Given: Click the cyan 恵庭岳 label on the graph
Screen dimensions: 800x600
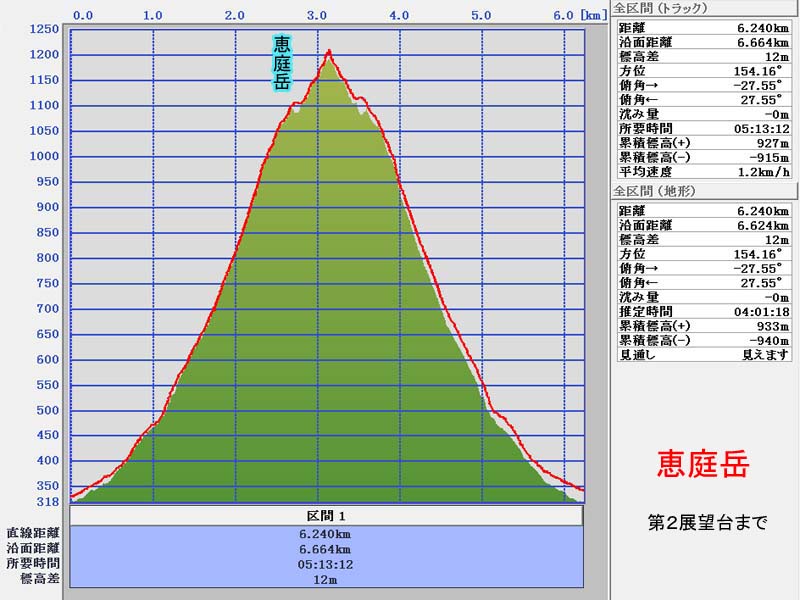Looking at the screenshot, I should coord(283,63).
